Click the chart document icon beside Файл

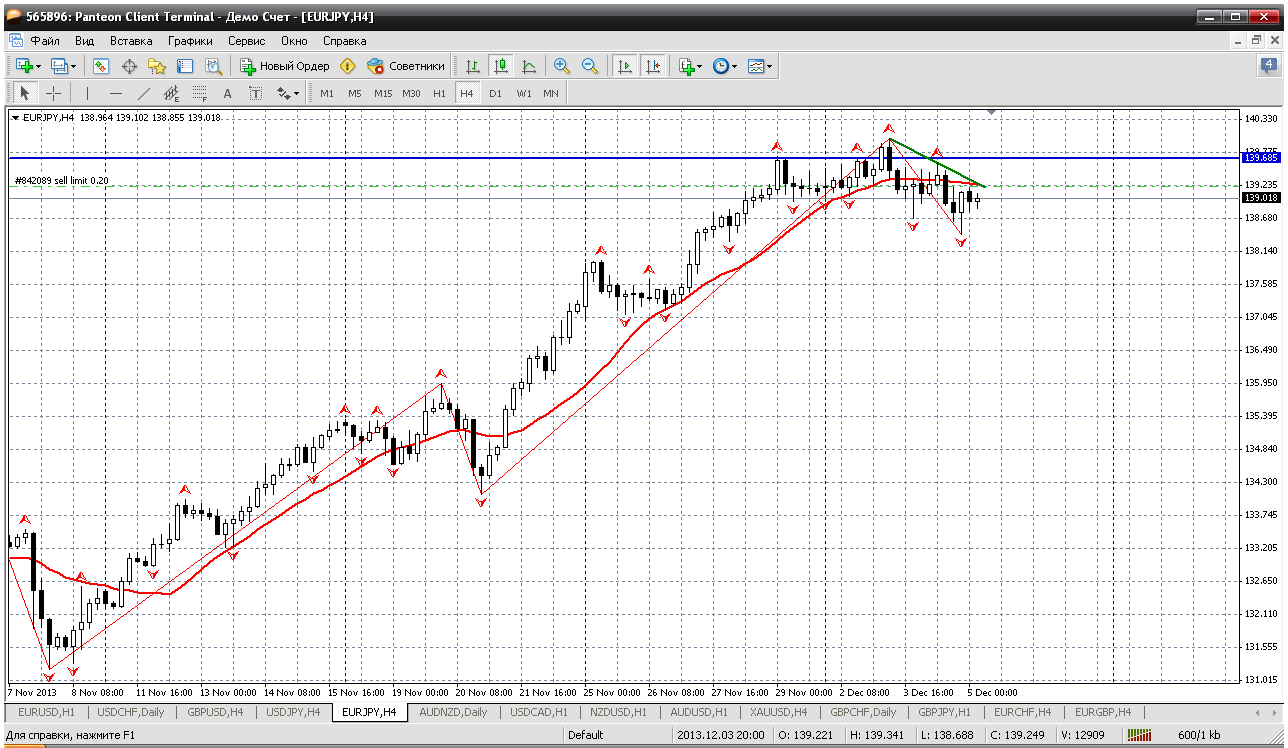click(15, 41)
